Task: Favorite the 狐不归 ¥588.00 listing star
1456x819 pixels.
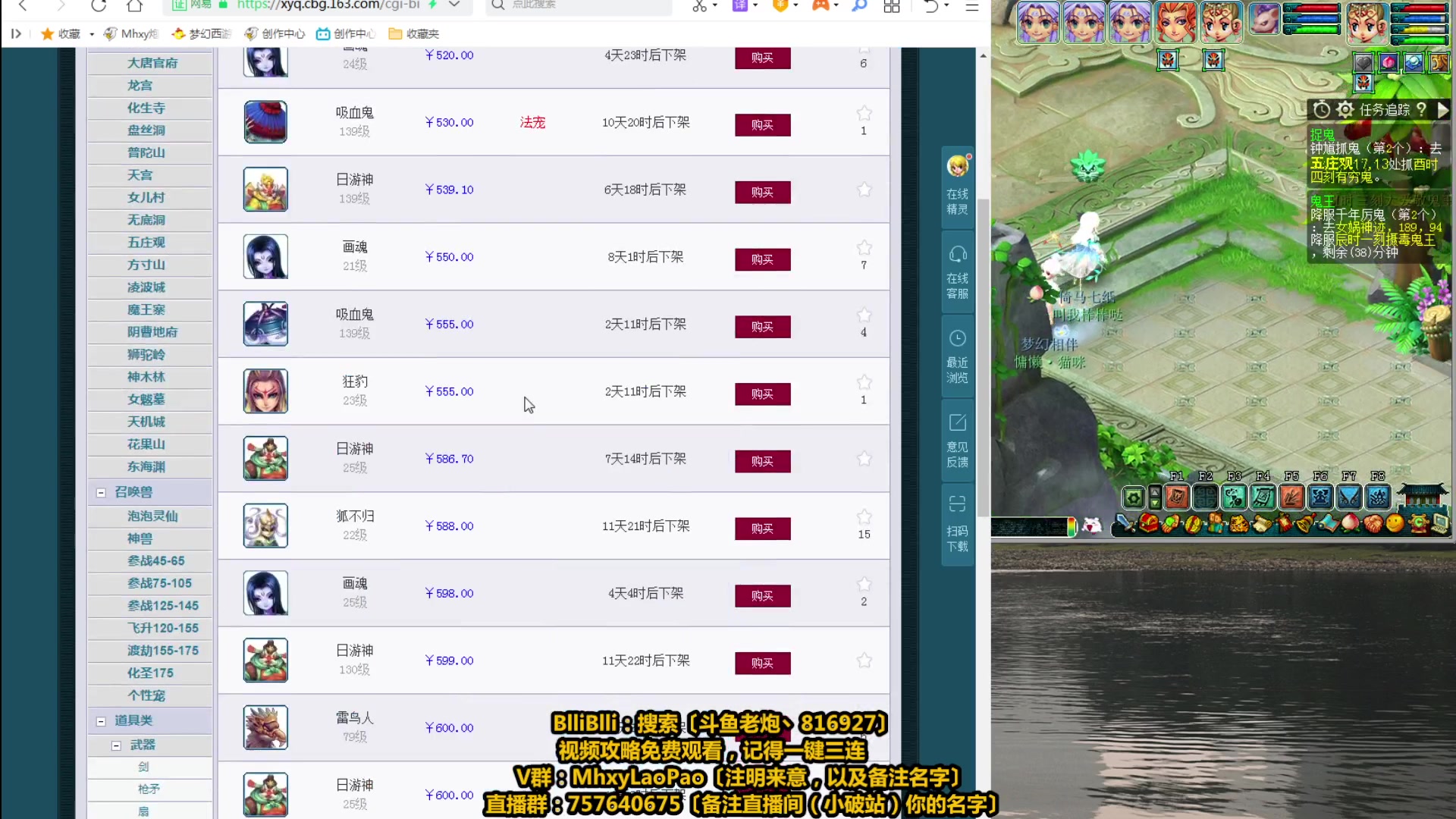Action: (x=864, y=517)
